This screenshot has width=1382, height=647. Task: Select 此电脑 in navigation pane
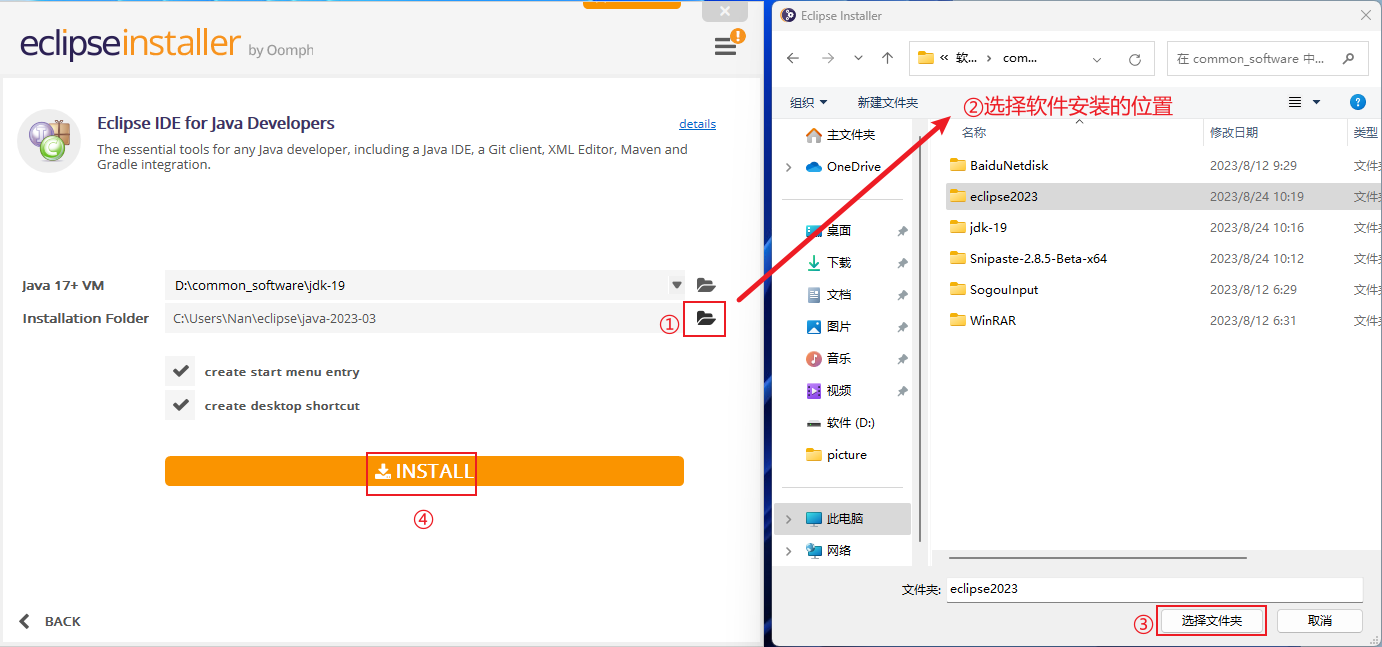[844, 519]
